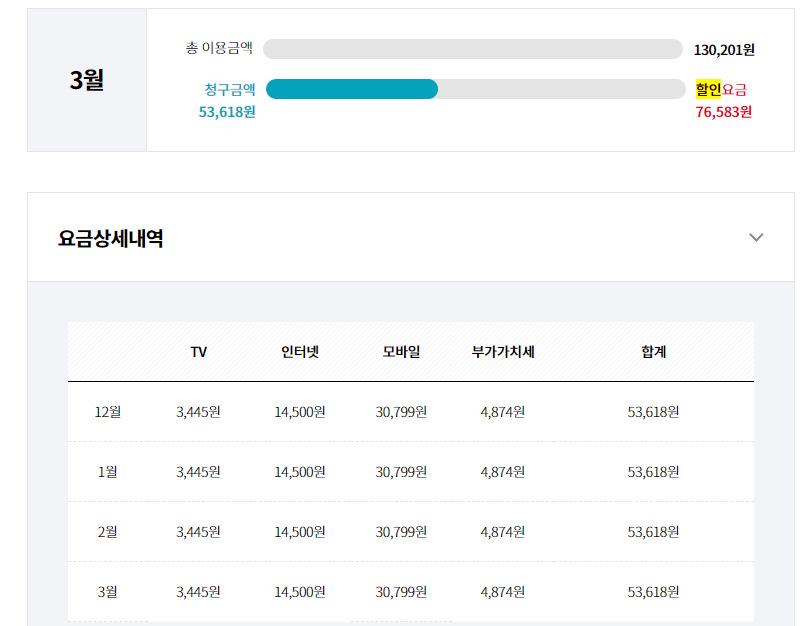The width and height of the screenshot is (807, 626).
Task: Select the 인터넷 column header
Action: [300, 352]
